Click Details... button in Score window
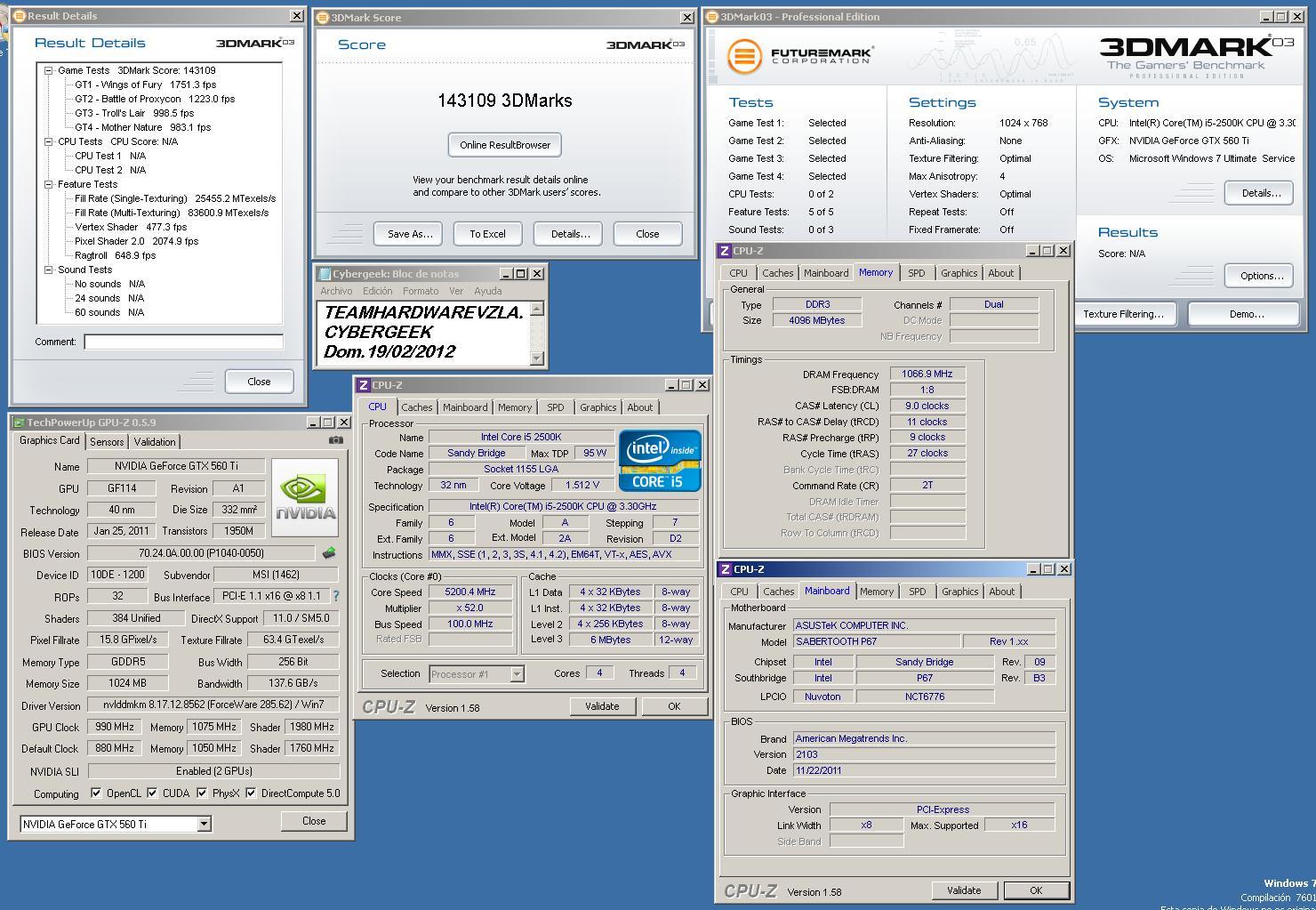Screen dimensions: 1316x910 coord(570,234)
